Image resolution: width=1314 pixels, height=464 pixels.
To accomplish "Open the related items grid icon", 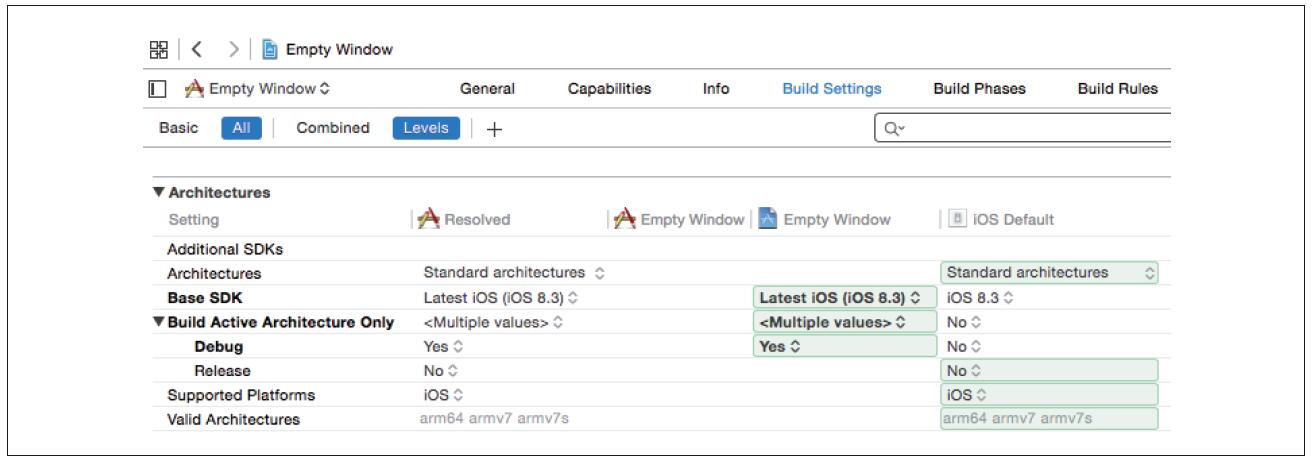I will 159,49.
